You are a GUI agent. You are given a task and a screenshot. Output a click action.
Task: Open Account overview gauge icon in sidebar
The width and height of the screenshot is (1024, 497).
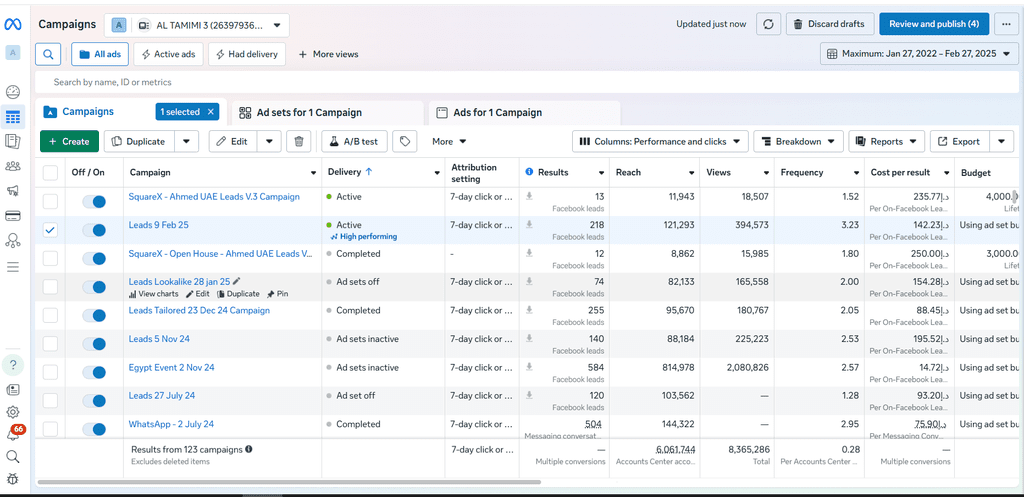click(13, 91)
